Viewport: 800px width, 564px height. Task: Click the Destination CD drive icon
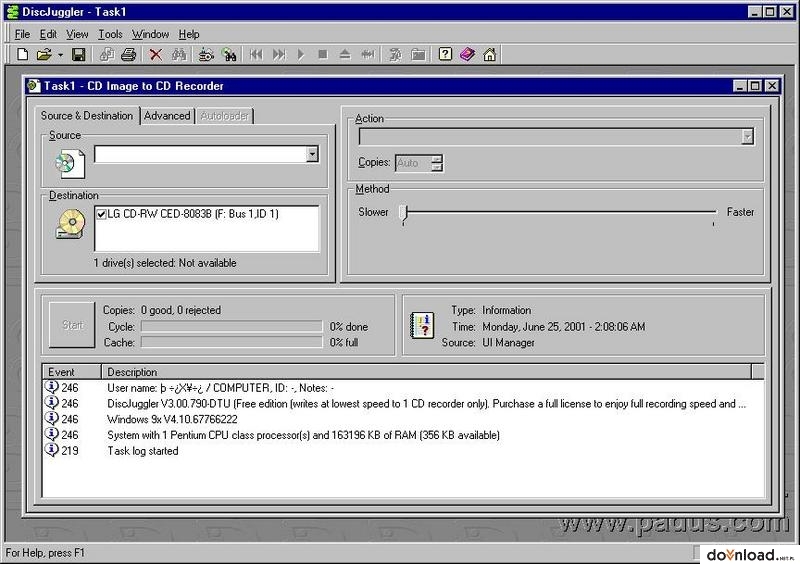click(70, 224)
